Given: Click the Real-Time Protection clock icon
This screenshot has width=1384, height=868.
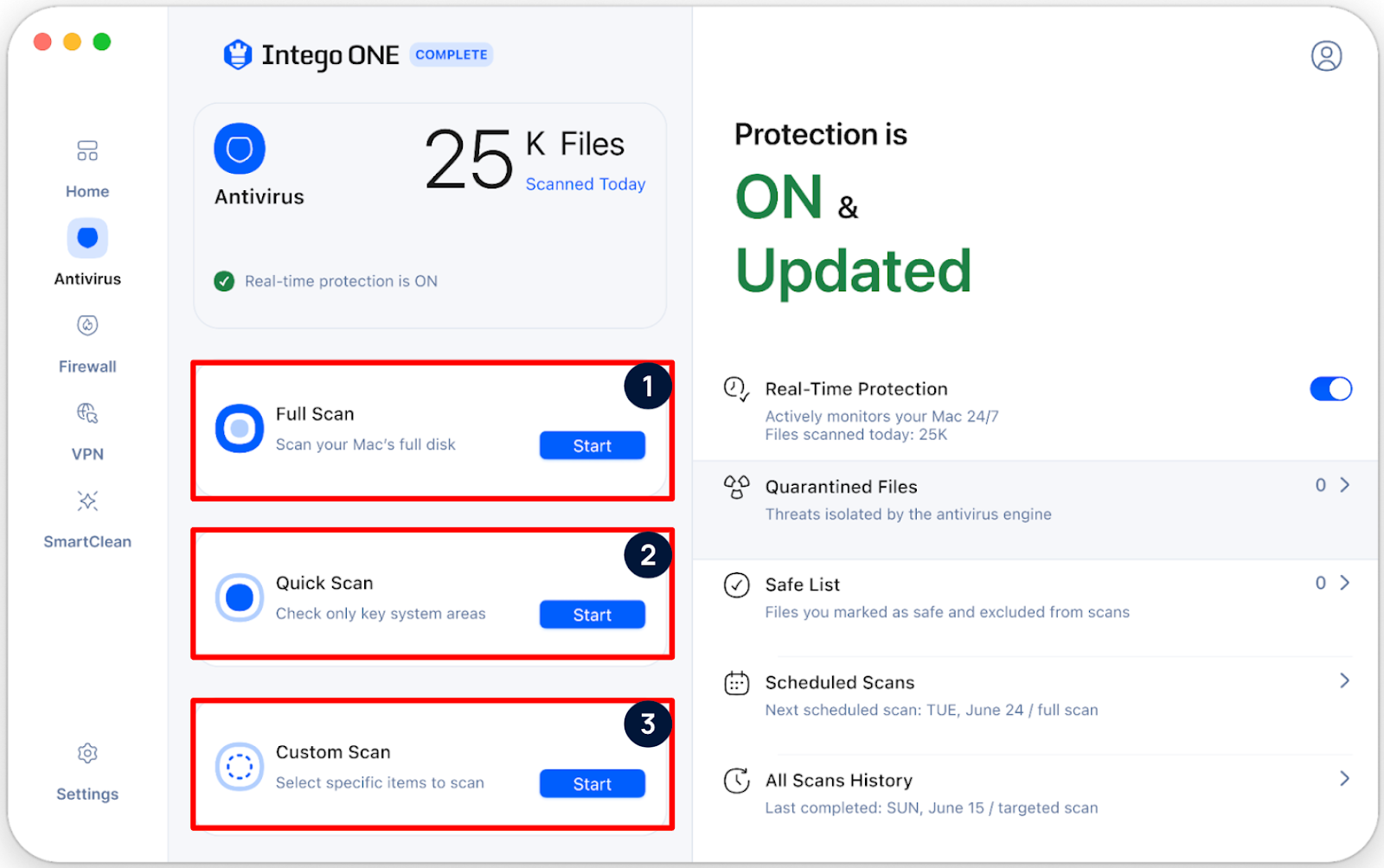Looking at the screenshot, I should click(736, 389).
